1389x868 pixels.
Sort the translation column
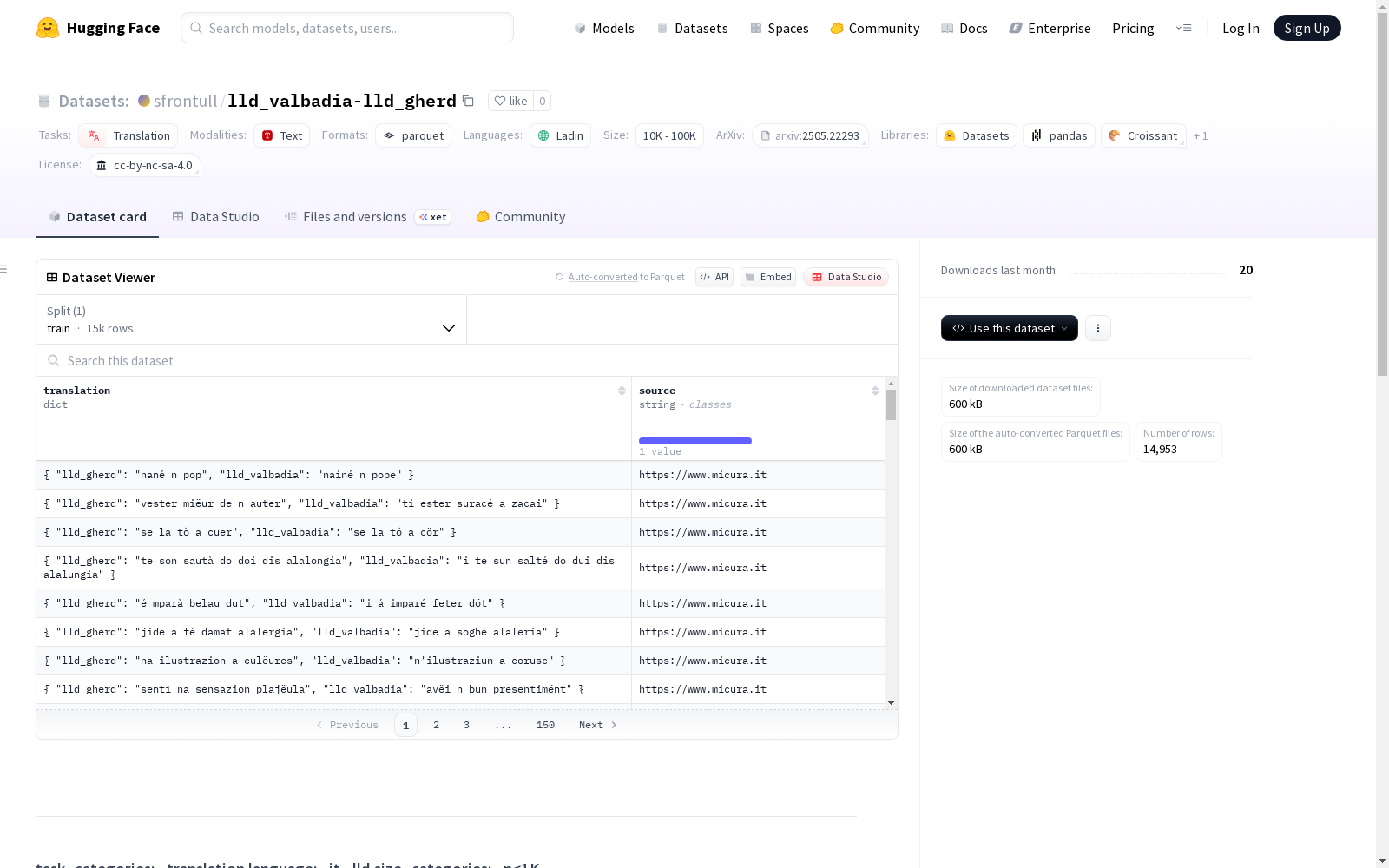coord(622,391)
